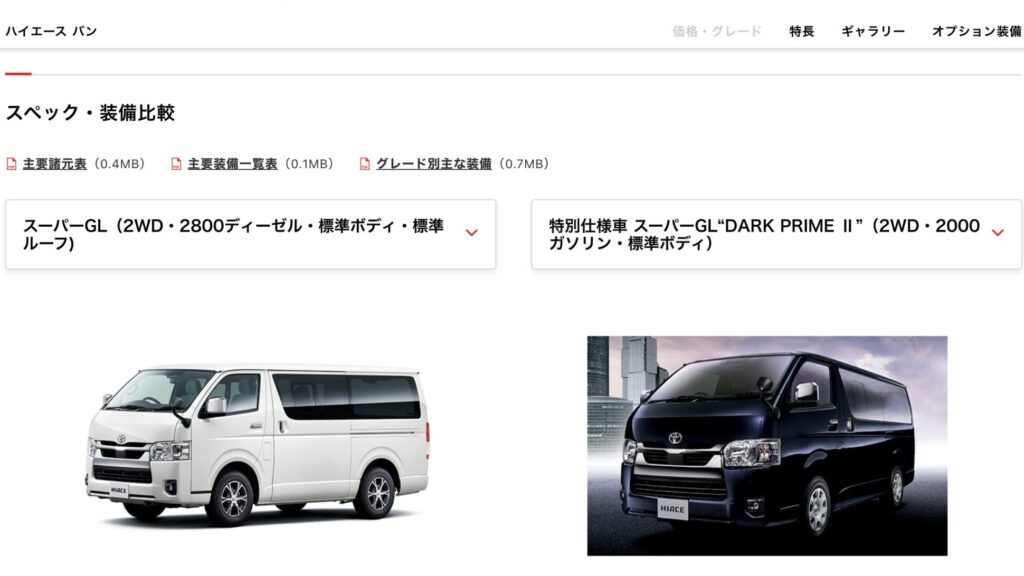Click the PDF icon beside 主要装備一覧表
The image size is (1024, 576).
tap(176, 164)
